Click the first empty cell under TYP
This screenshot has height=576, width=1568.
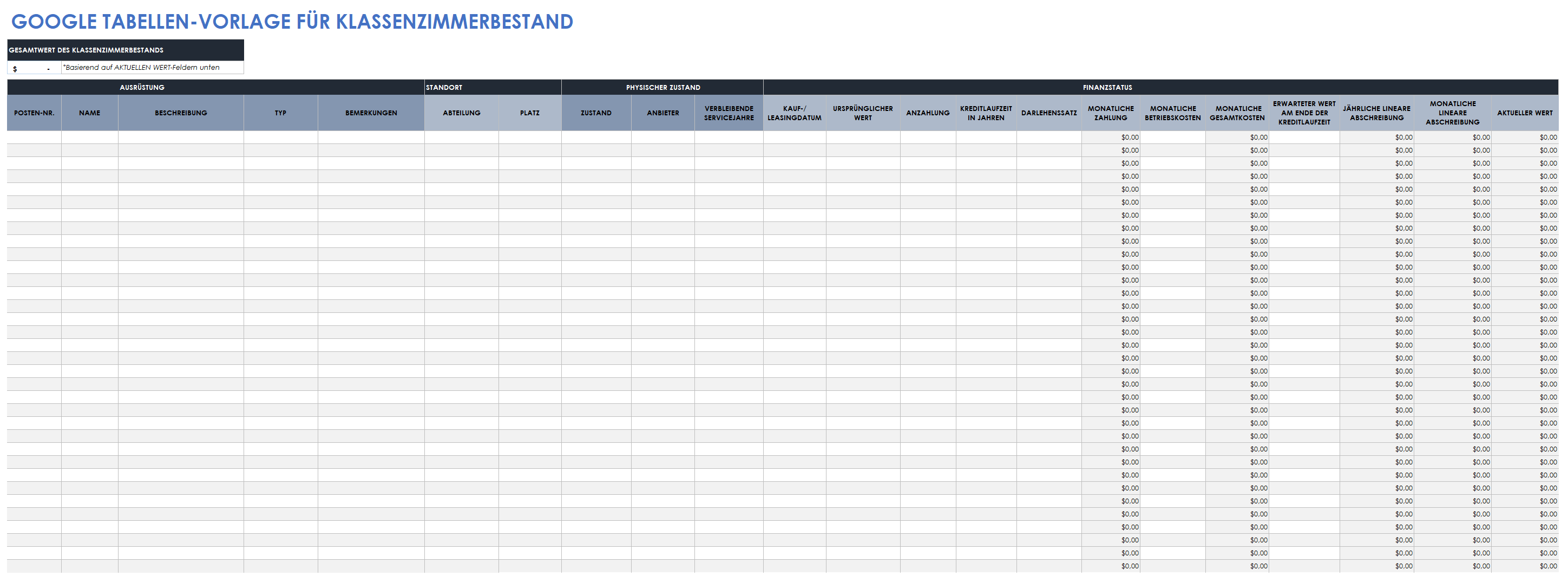pyautogui.click(x=280, y=138)
